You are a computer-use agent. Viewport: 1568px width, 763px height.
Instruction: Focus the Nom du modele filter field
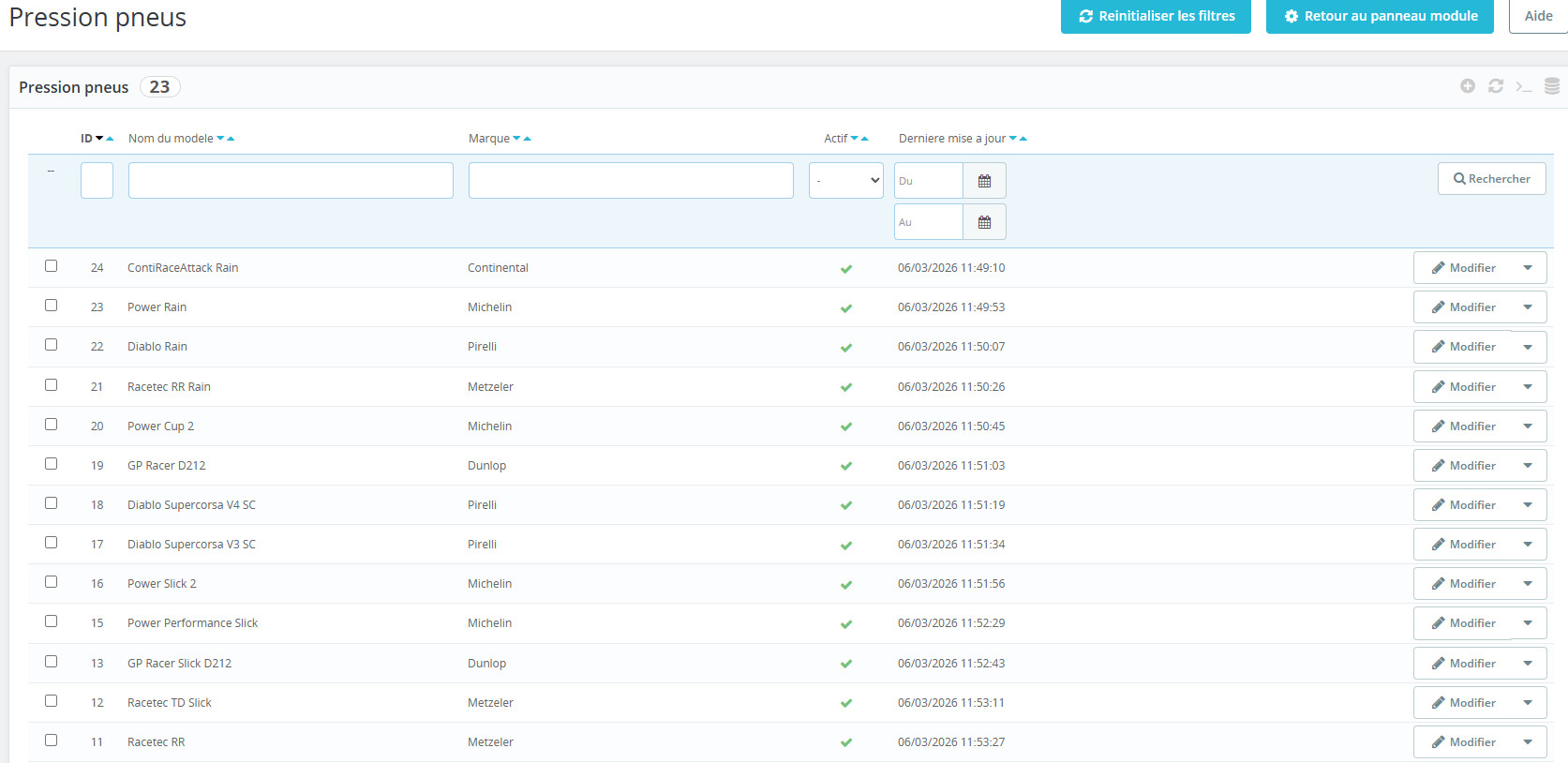[x=291, y=181]
